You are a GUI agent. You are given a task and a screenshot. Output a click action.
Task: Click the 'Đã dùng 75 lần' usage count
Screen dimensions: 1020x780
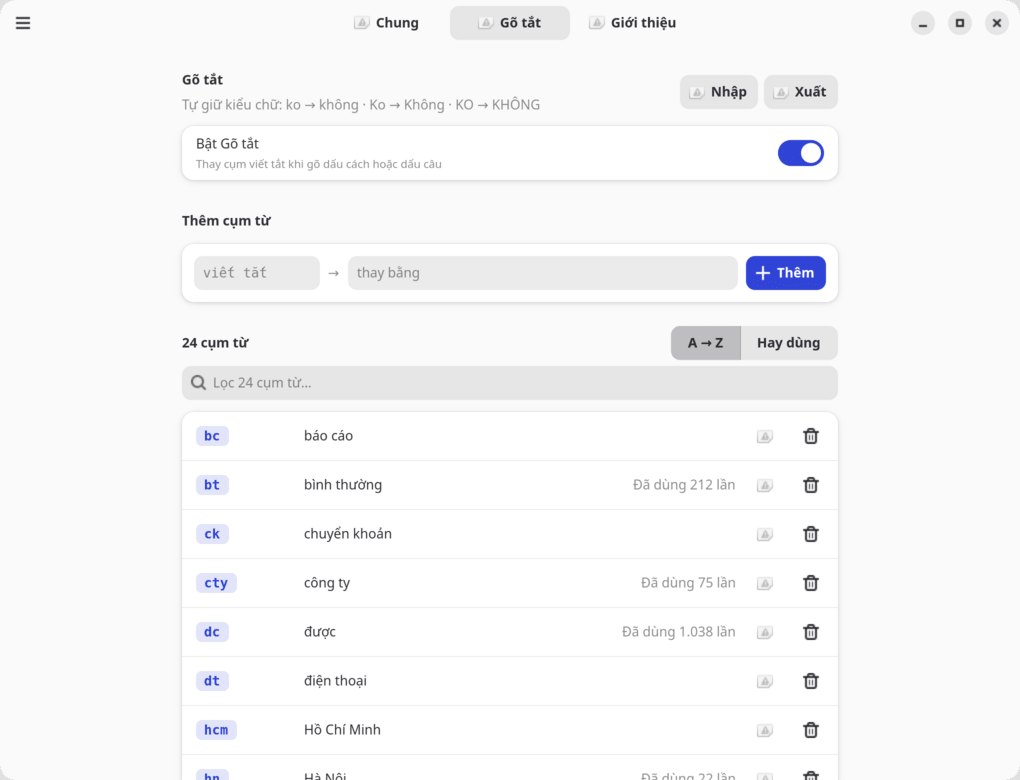click(x=688, y=583)
